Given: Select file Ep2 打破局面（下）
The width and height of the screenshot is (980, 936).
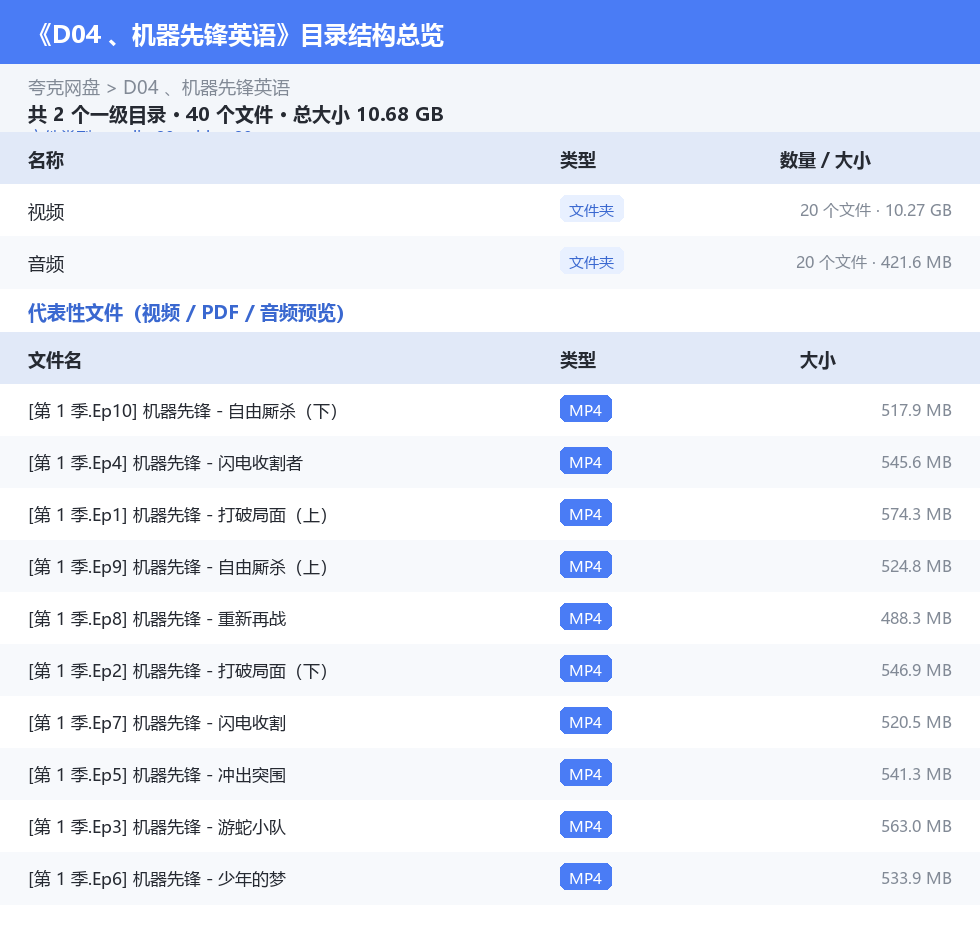Looking at the screenshot, I should 178,670.
